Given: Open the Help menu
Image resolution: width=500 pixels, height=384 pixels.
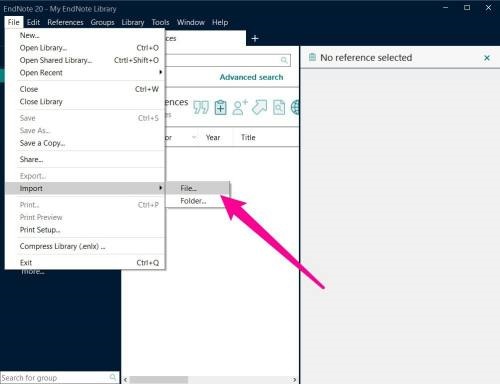Looking at the screenshot, I should pos(220,22).
